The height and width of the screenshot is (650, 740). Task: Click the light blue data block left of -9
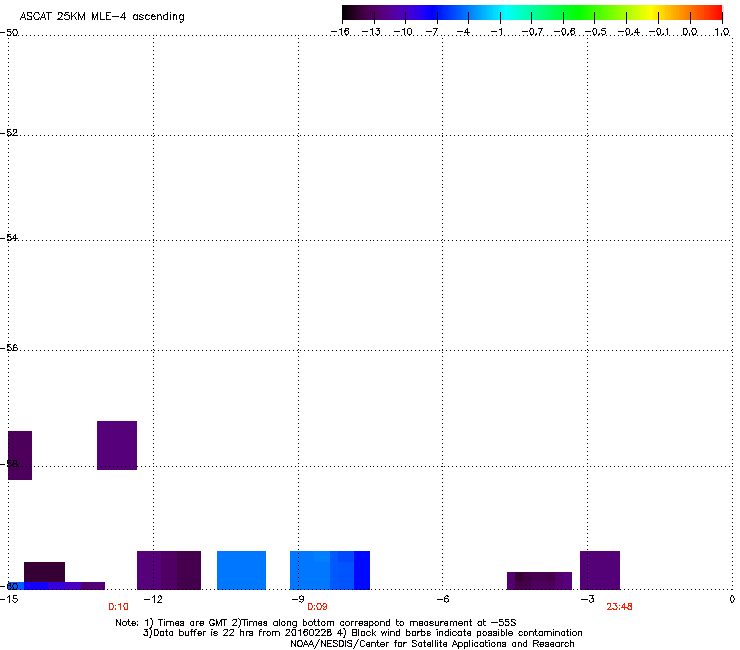241,570
